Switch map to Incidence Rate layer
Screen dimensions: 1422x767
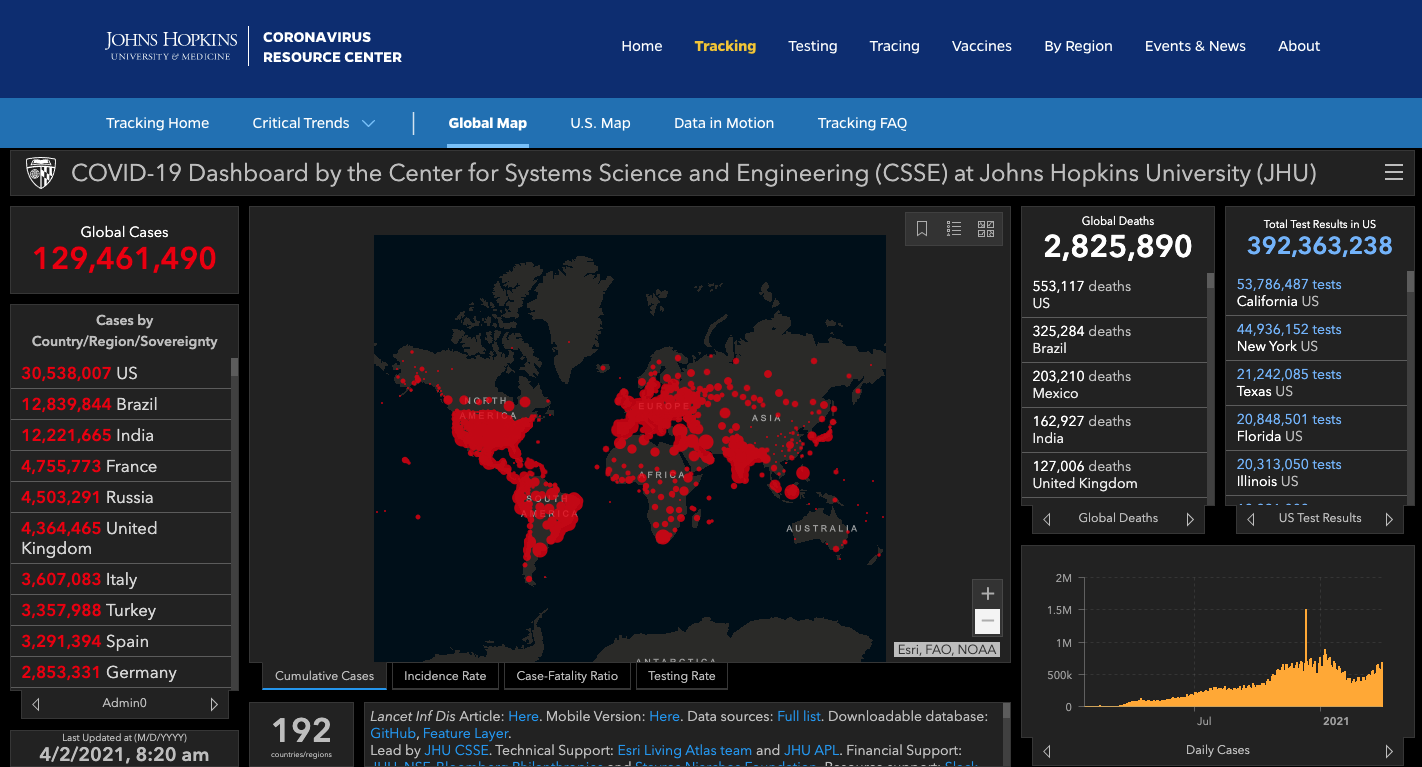click(445, 676)
